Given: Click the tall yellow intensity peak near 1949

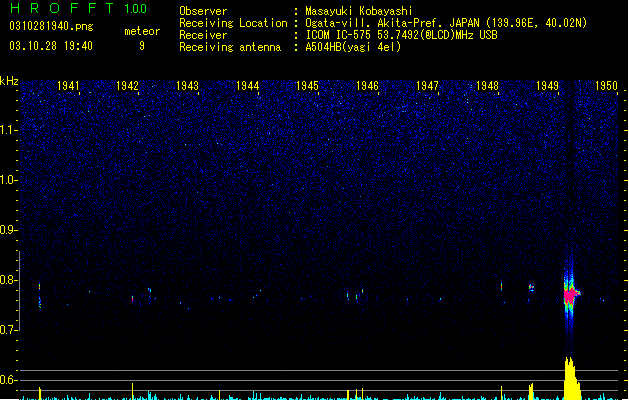Looking at the screenshot, I should 571,378.
